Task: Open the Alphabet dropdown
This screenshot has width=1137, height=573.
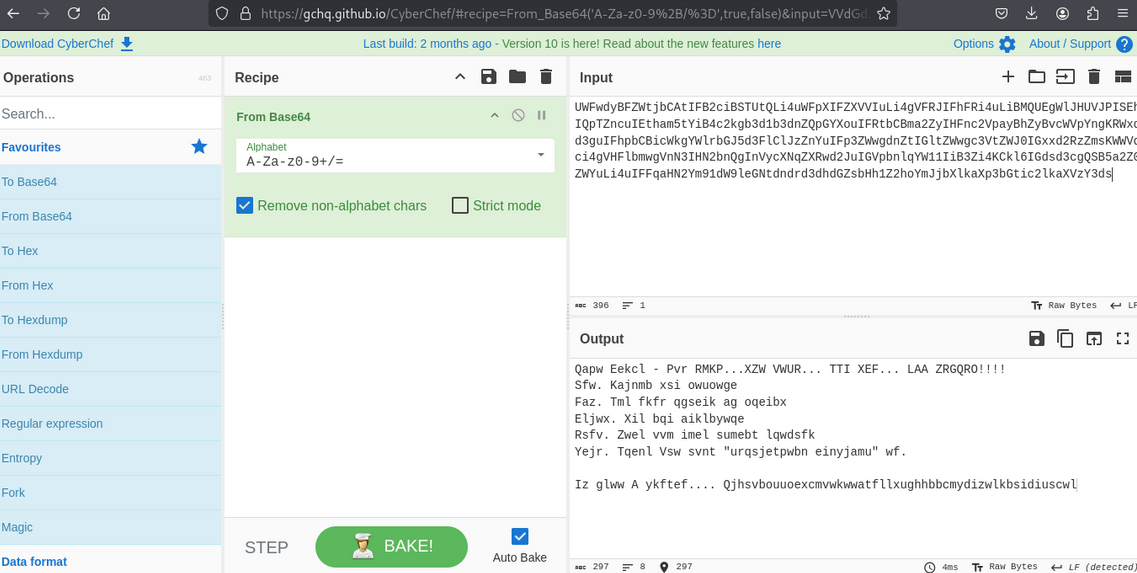Action: [541, 155]
